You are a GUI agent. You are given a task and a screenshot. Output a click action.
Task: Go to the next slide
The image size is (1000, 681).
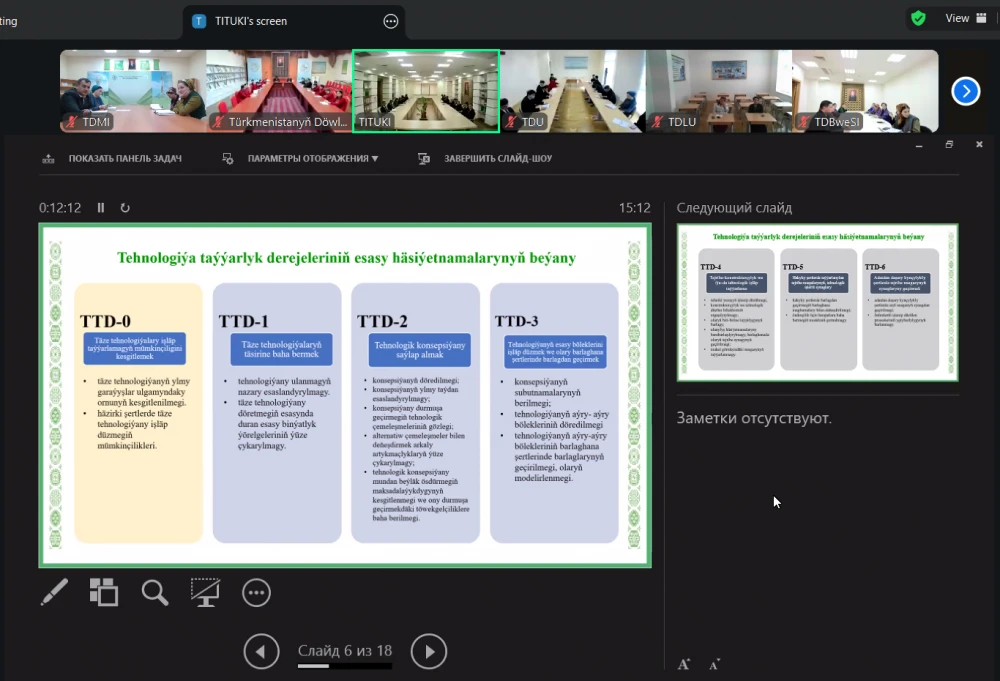pyautogui.click(x=429, y=652)
